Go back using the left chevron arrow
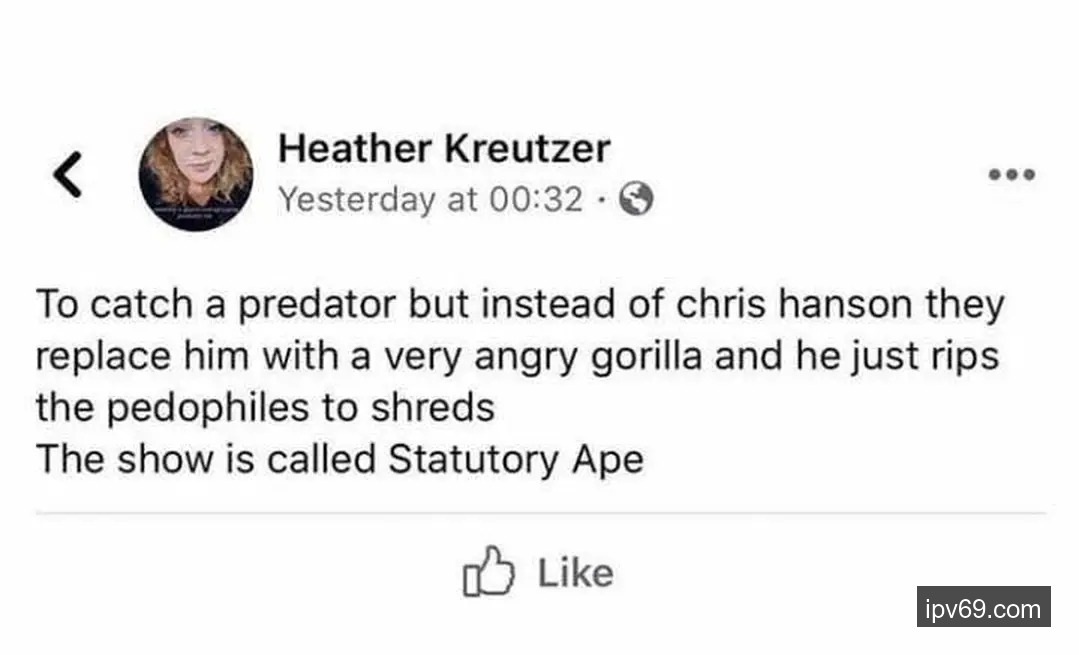The image size is (1079, 655). 66,177
